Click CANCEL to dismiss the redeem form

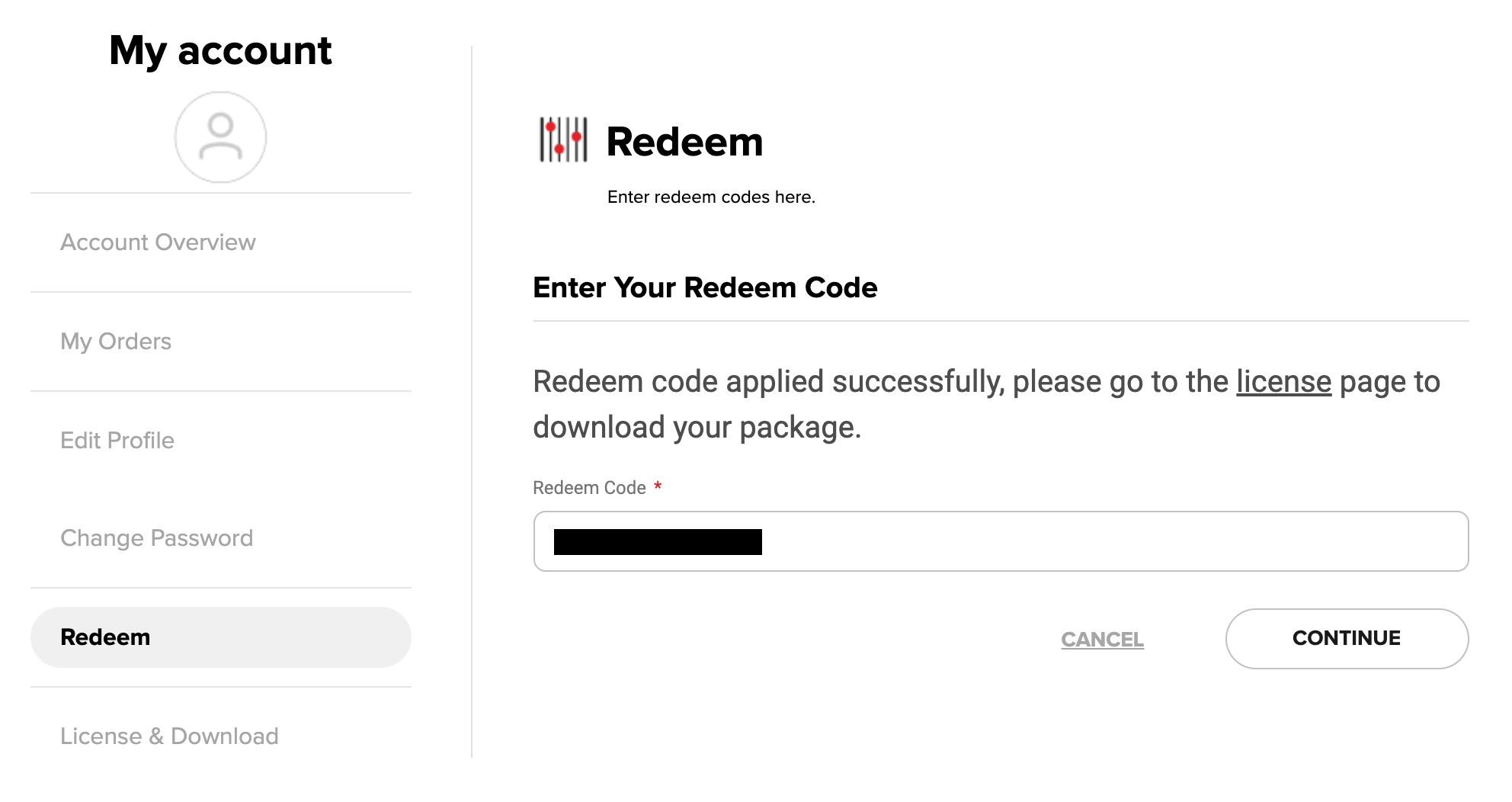[x=1102, y=640]
